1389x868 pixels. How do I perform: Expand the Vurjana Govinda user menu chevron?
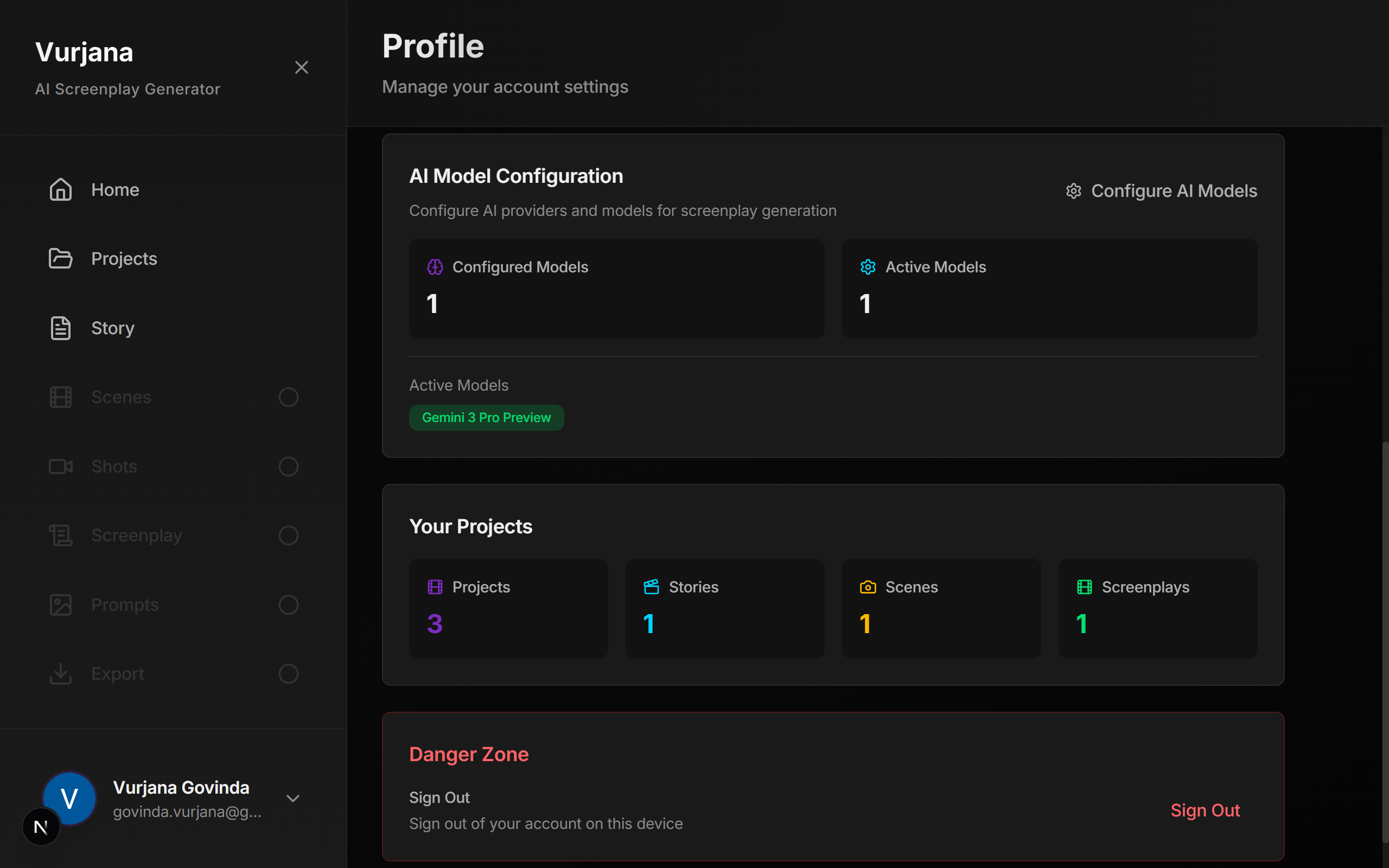(293, 799)
